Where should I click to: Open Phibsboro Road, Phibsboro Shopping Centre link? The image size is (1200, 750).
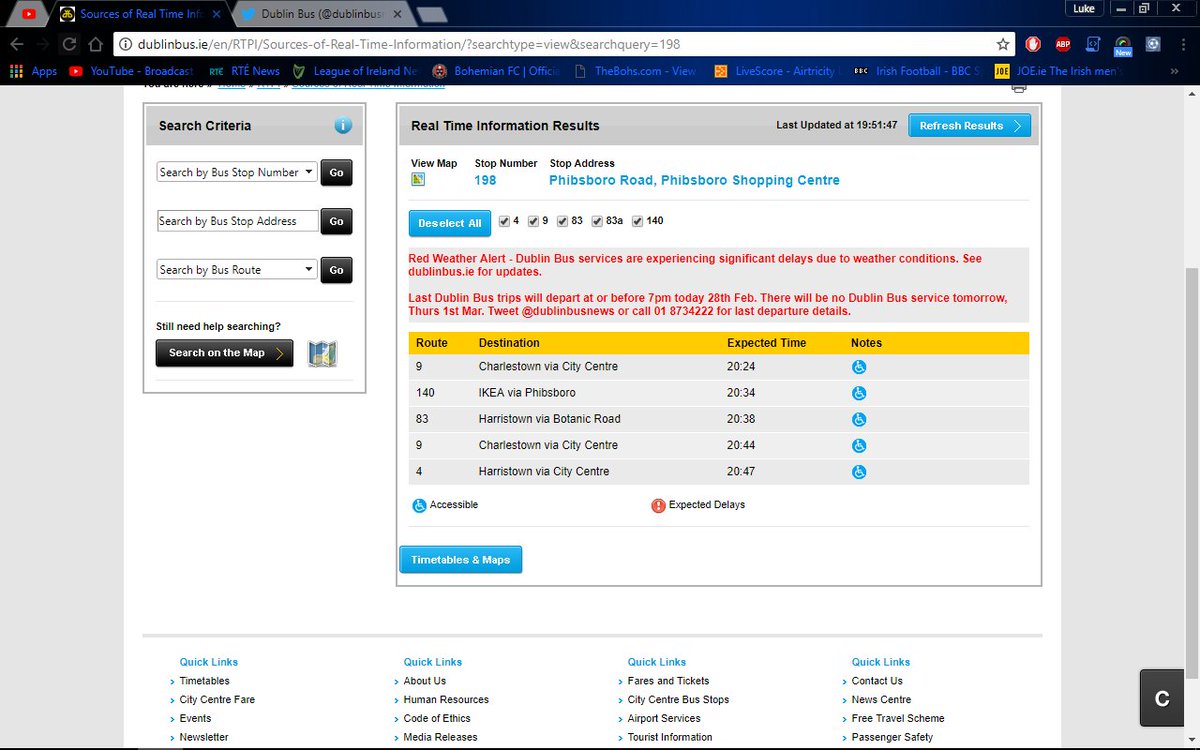pyautogui.click(x=694, y=181)
